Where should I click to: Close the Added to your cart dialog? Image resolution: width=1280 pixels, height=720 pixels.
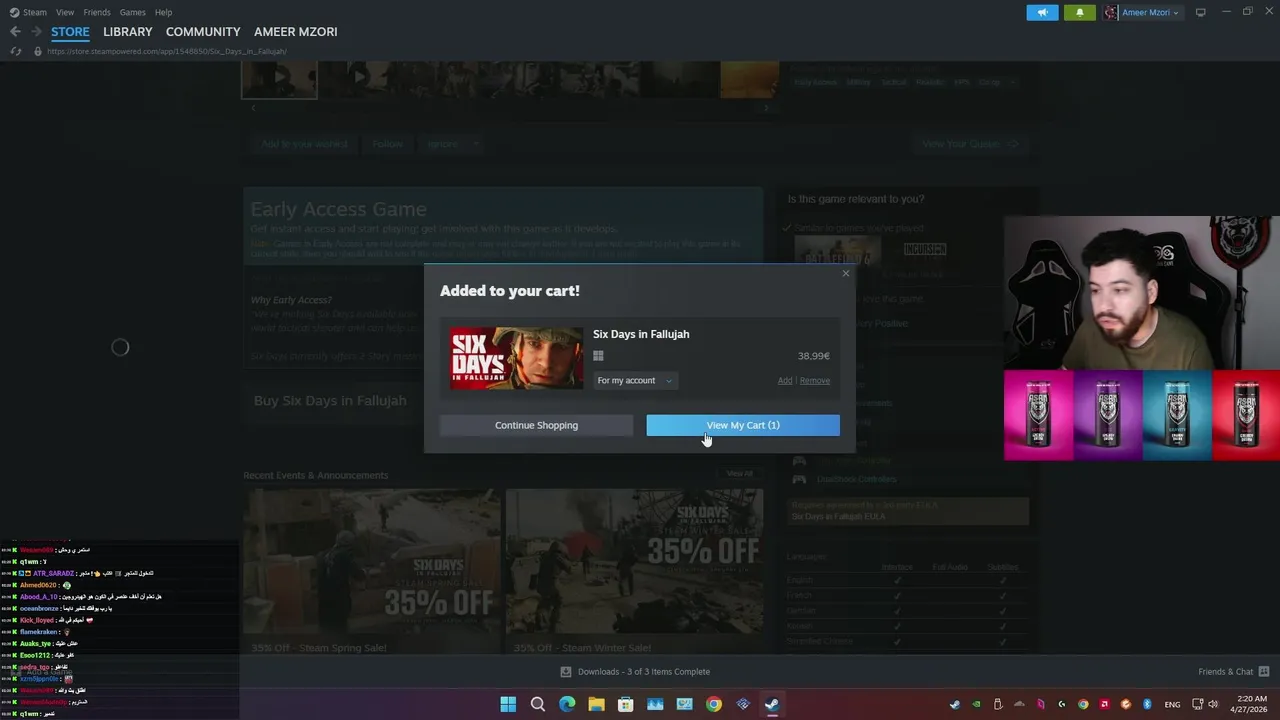pos(846,273)
